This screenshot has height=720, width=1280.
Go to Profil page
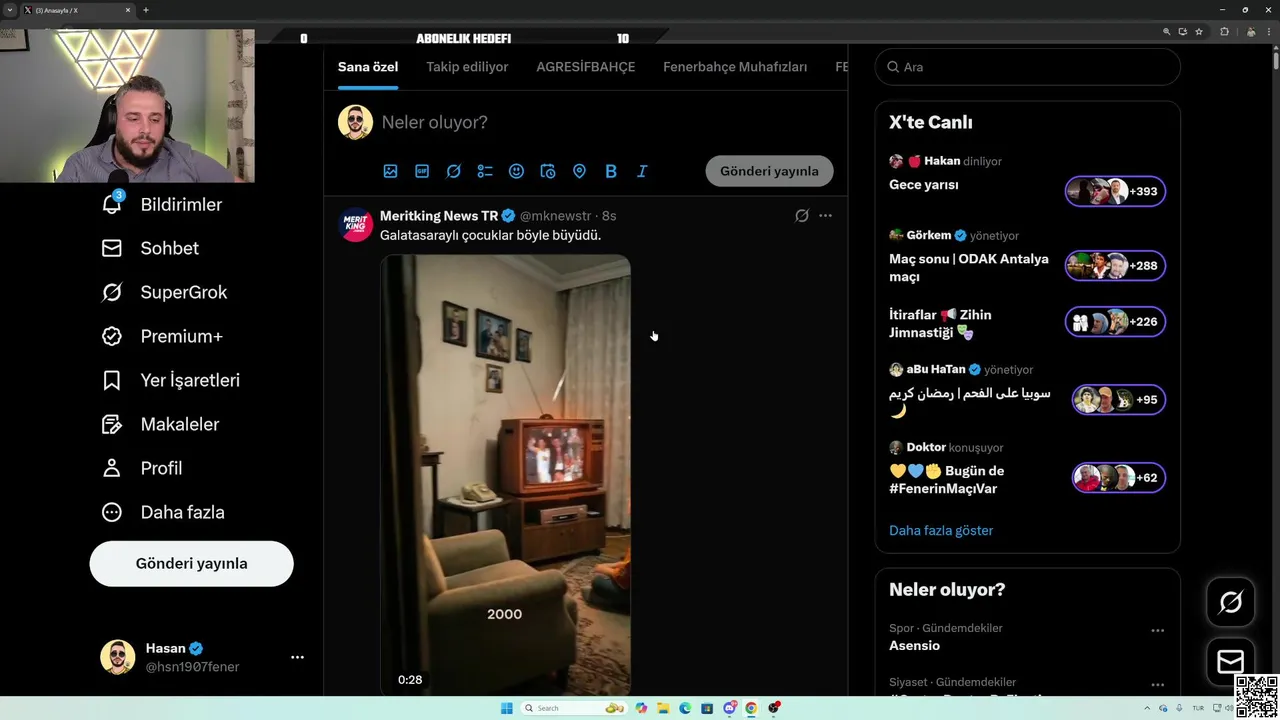tap(142, 468)
